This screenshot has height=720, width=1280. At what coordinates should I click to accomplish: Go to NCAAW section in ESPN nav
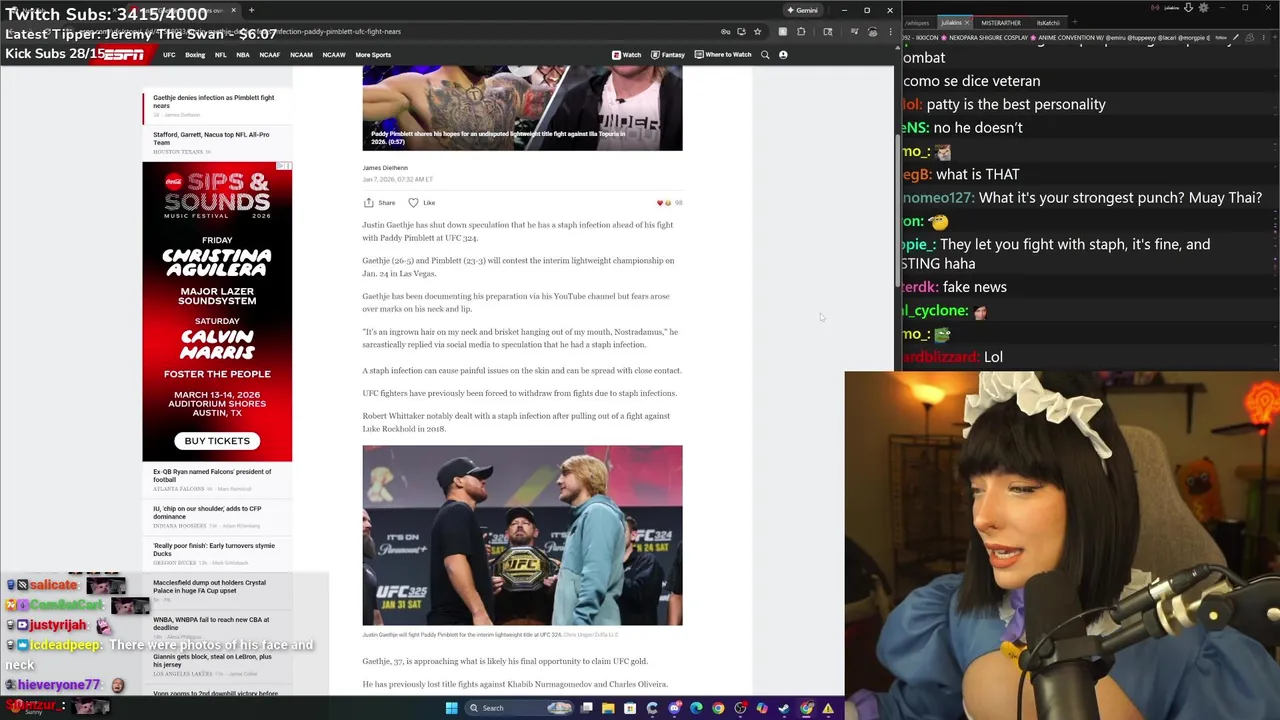pyautogui.click(x=333, y=55)
